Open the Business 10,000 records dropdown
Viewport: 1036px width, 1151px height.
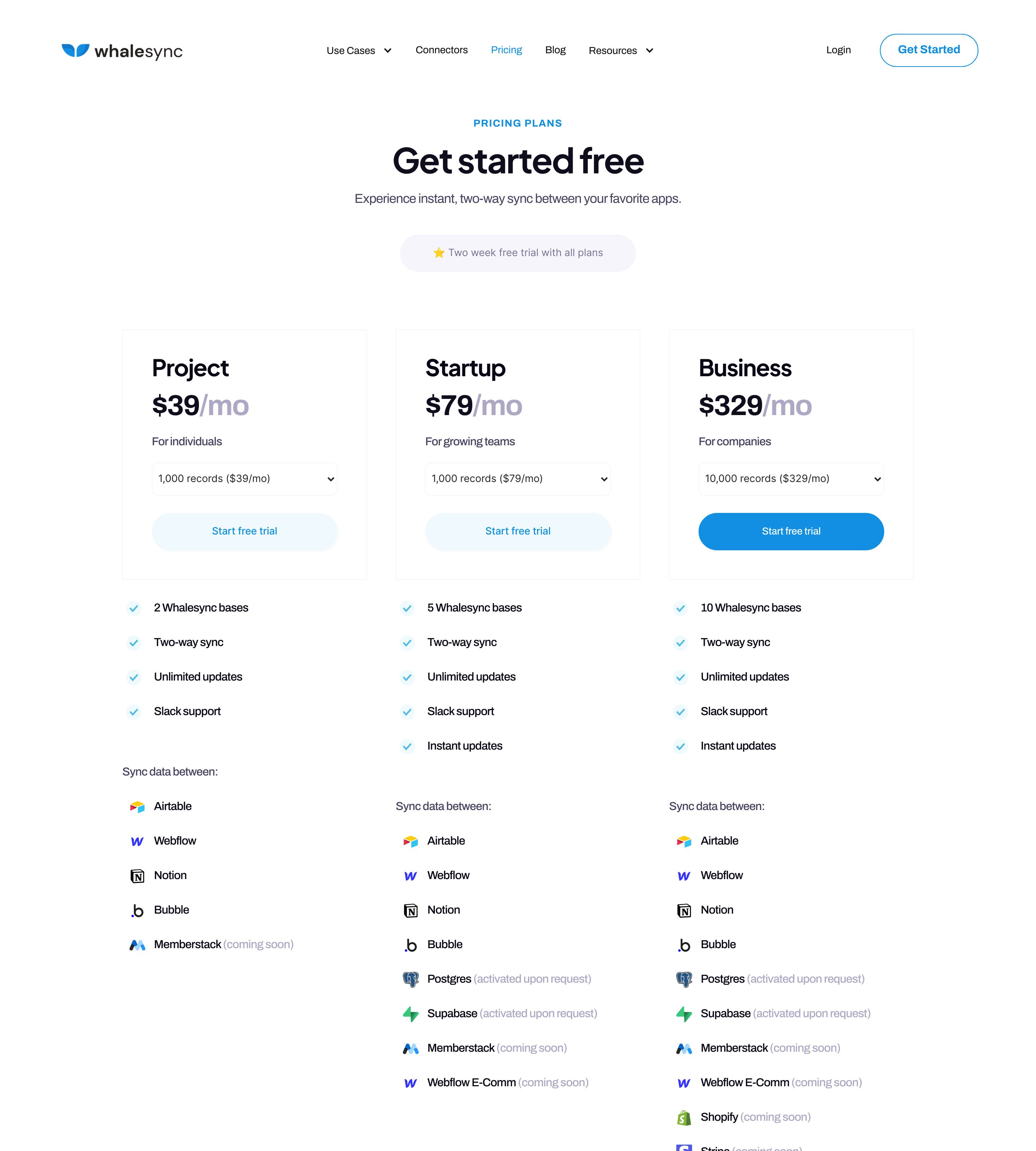(791, 479)
